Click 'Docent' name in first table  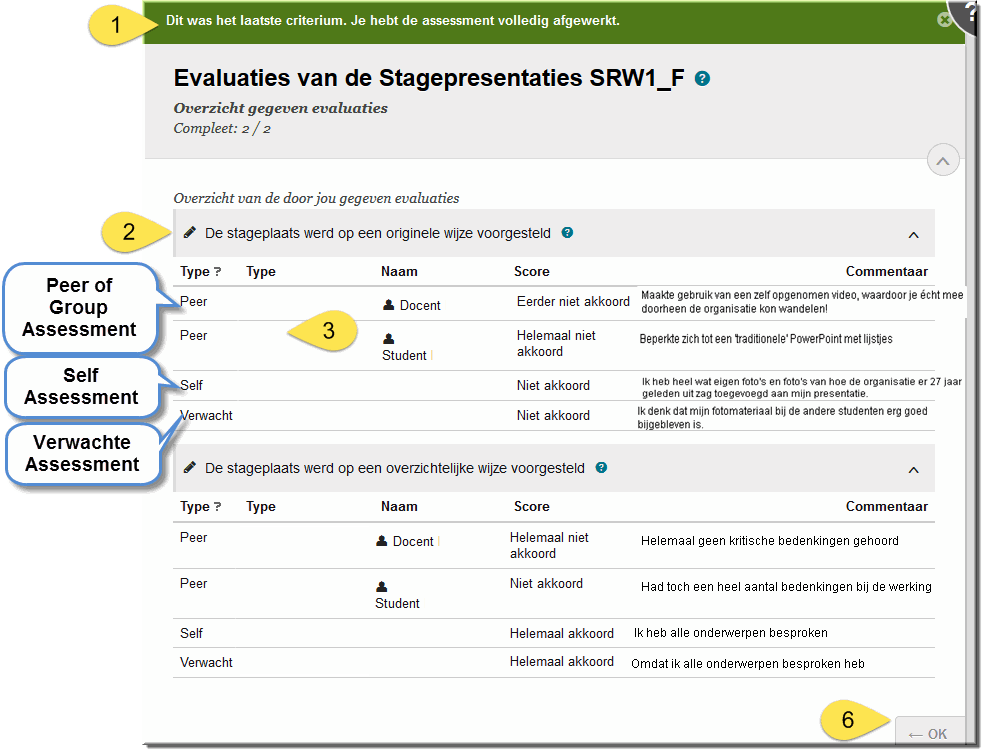coord(420,305)
